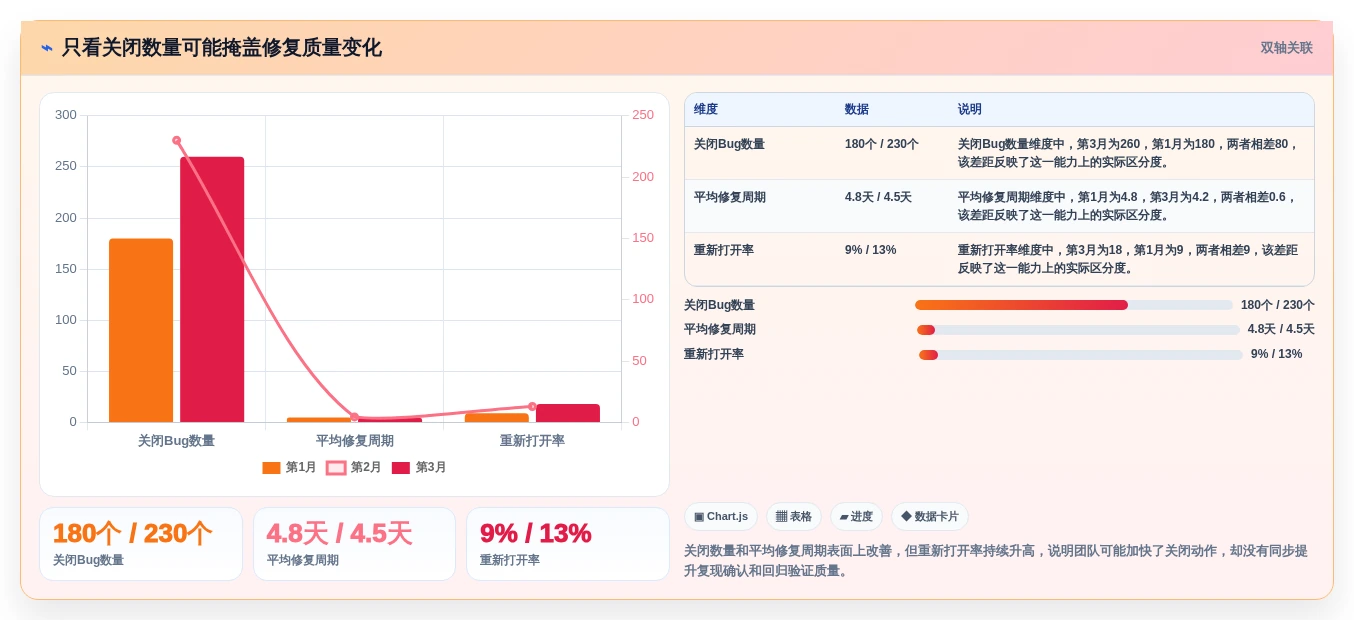Select the 进度 tag chip

click(856, 516)
